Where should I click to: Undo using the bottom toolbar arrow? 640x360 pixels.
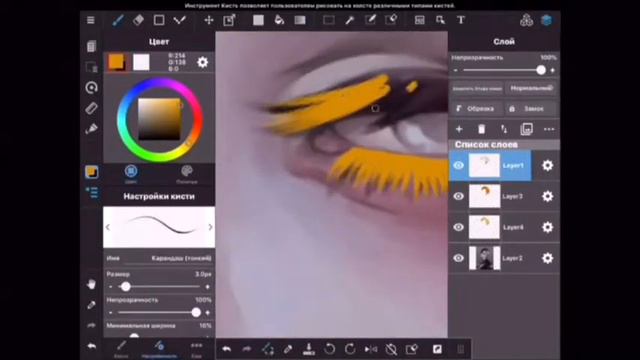pos(227,349)
